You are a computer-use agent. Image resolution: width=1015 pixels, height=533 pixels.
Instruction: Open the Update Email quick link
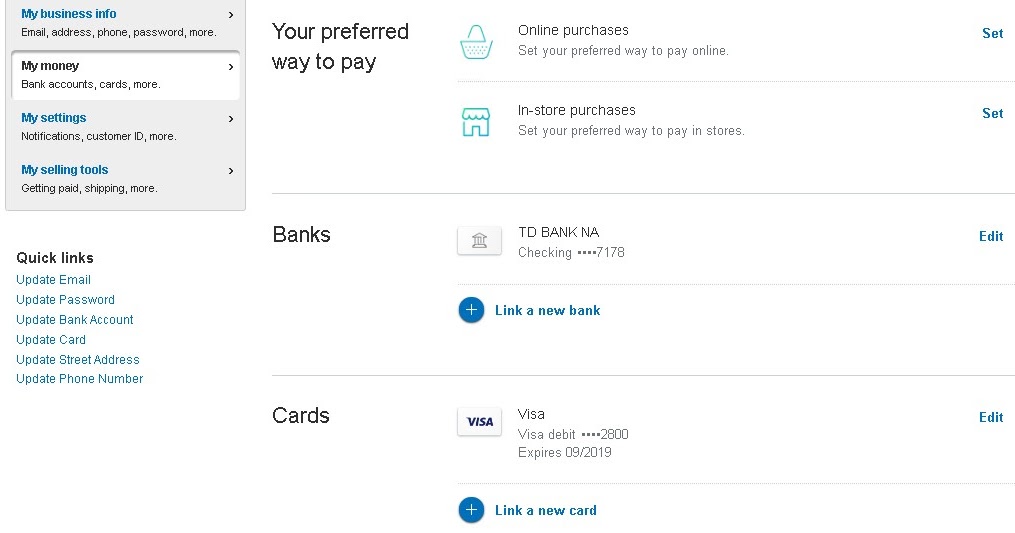click(53, 280)
